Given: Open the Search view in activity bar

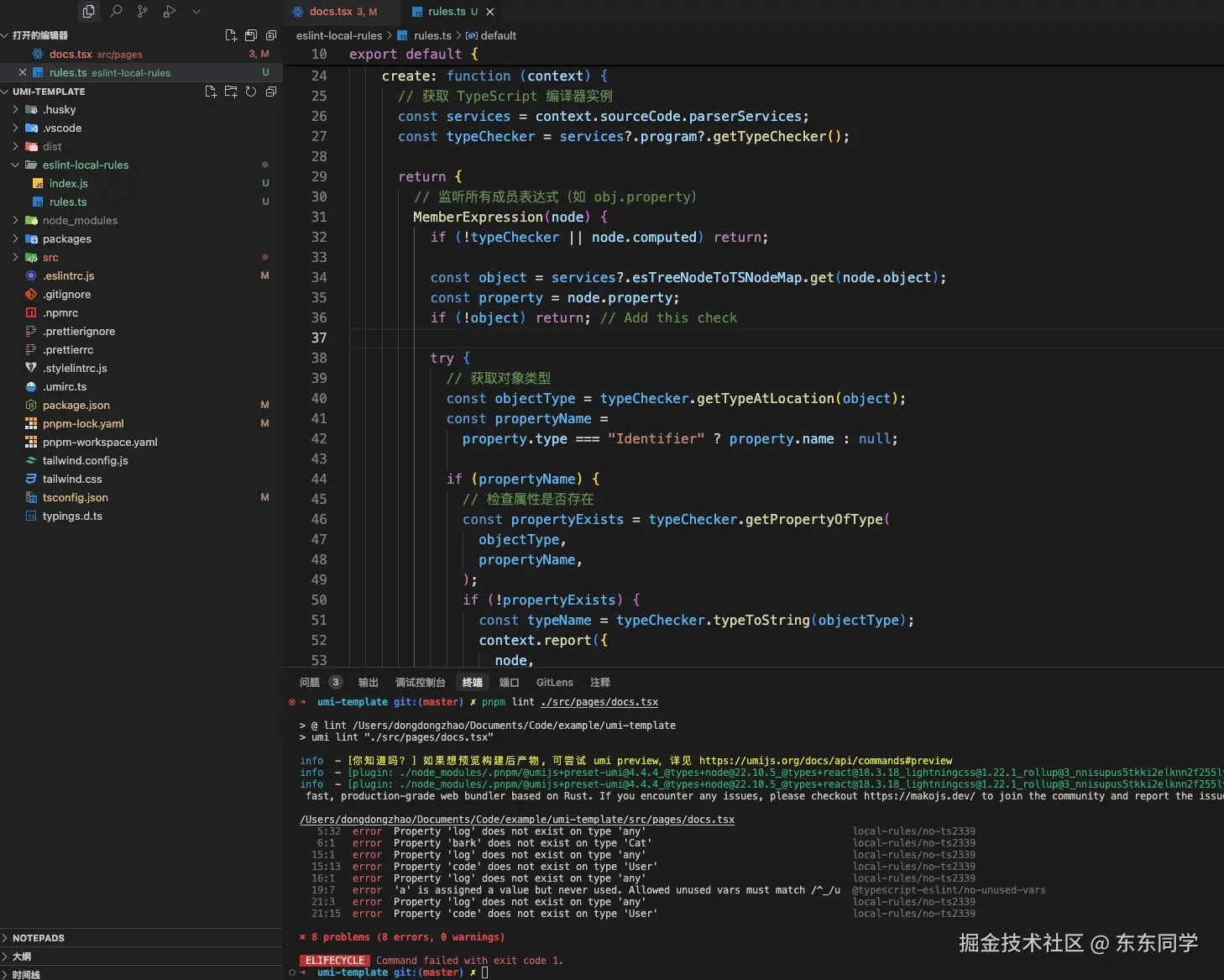Looking at the screenshot, I should point(116,12).
